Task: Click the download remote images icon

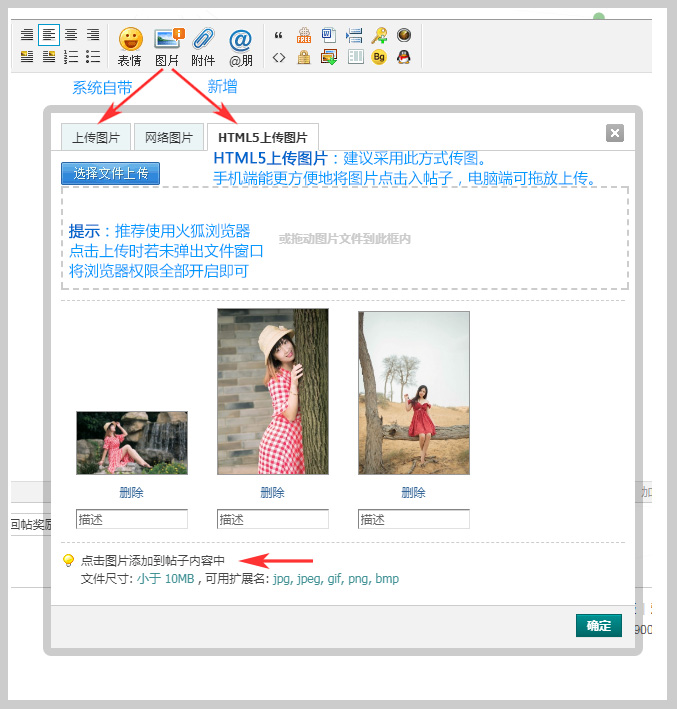Action: coord(329,57)
